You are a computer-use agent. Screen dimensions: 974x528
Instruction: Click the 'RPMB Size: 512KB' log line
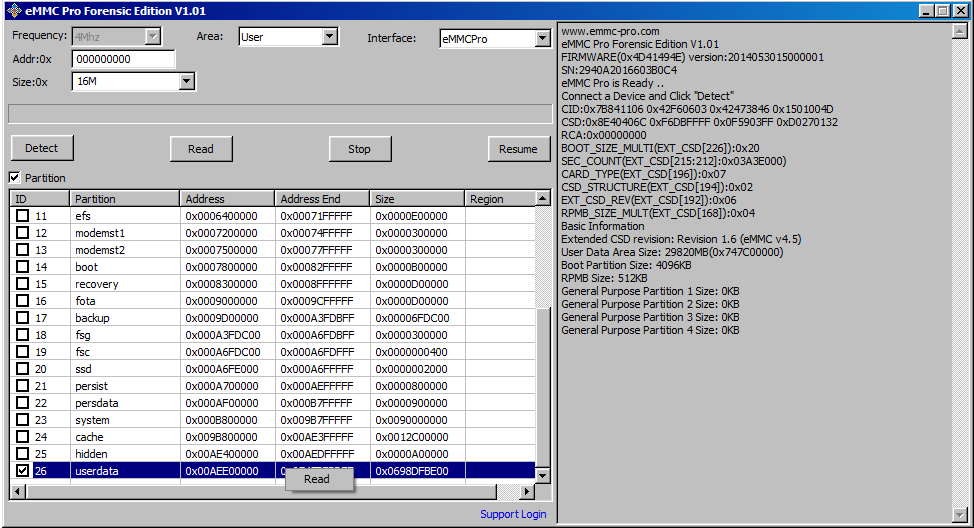[x=604, y=278]
